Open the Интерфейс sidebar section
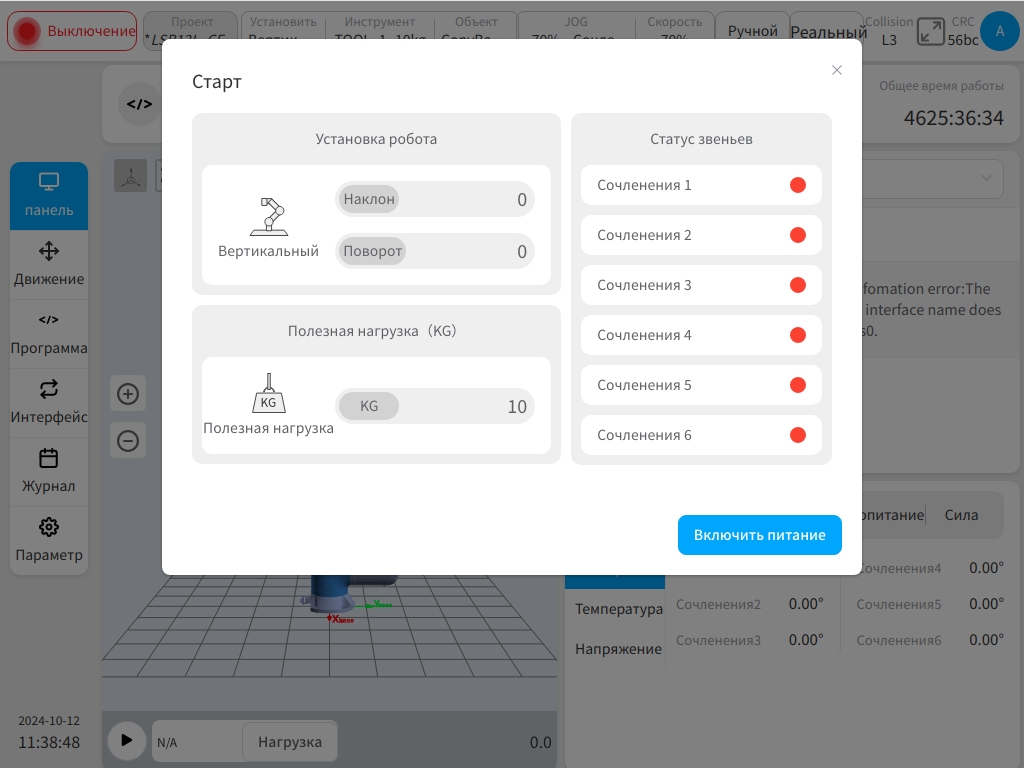The height and width of the screenshot is (768, 1024). pyautogui.click(x=49, y=403)
